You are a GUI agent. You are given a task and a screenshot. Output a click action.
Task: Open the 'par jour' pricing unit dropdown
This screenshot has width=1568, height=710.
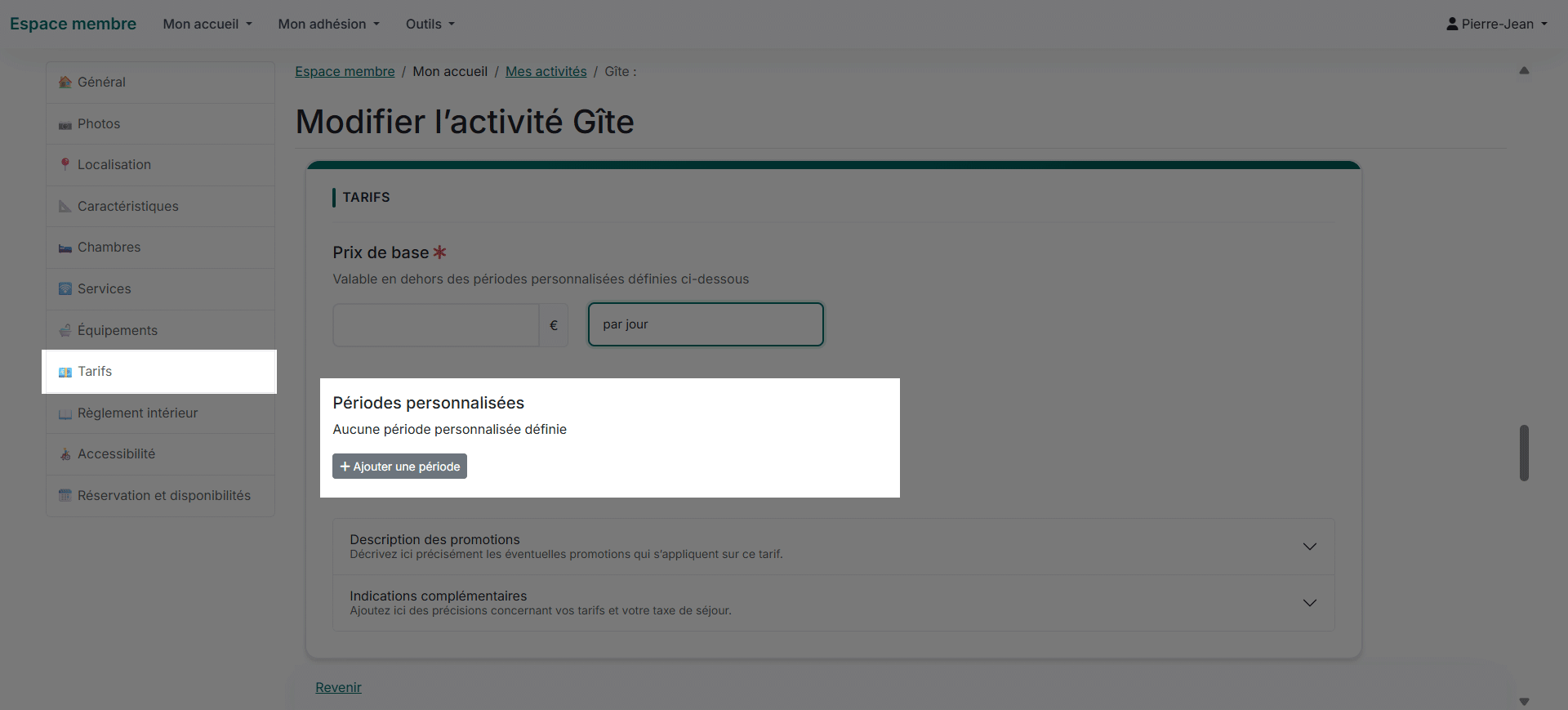coord(706,324)
